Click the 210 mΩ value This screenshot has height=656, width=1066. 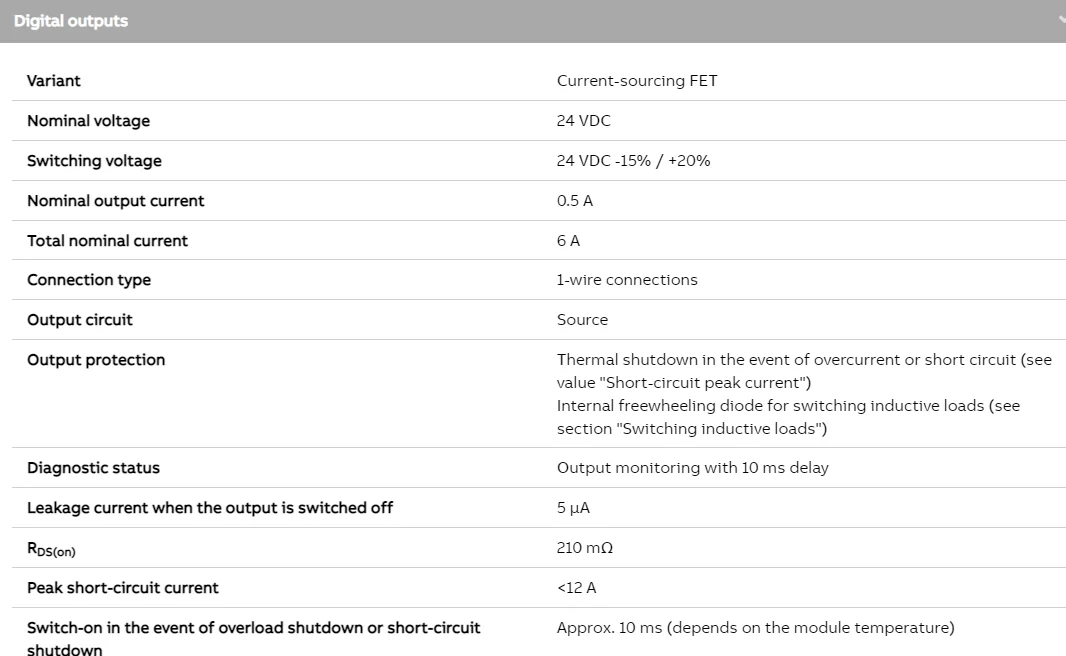pos(585,548)
